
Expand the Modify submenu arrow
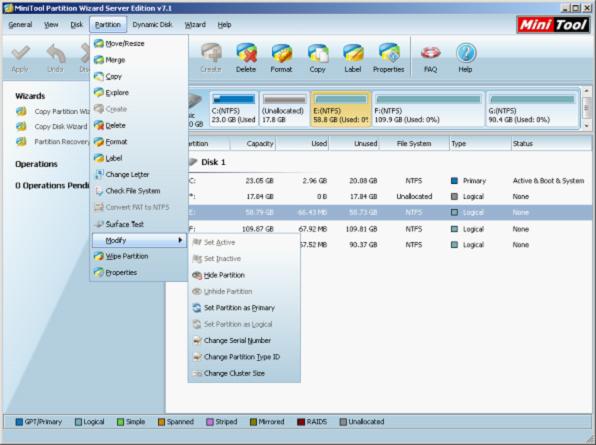(180, 240)
